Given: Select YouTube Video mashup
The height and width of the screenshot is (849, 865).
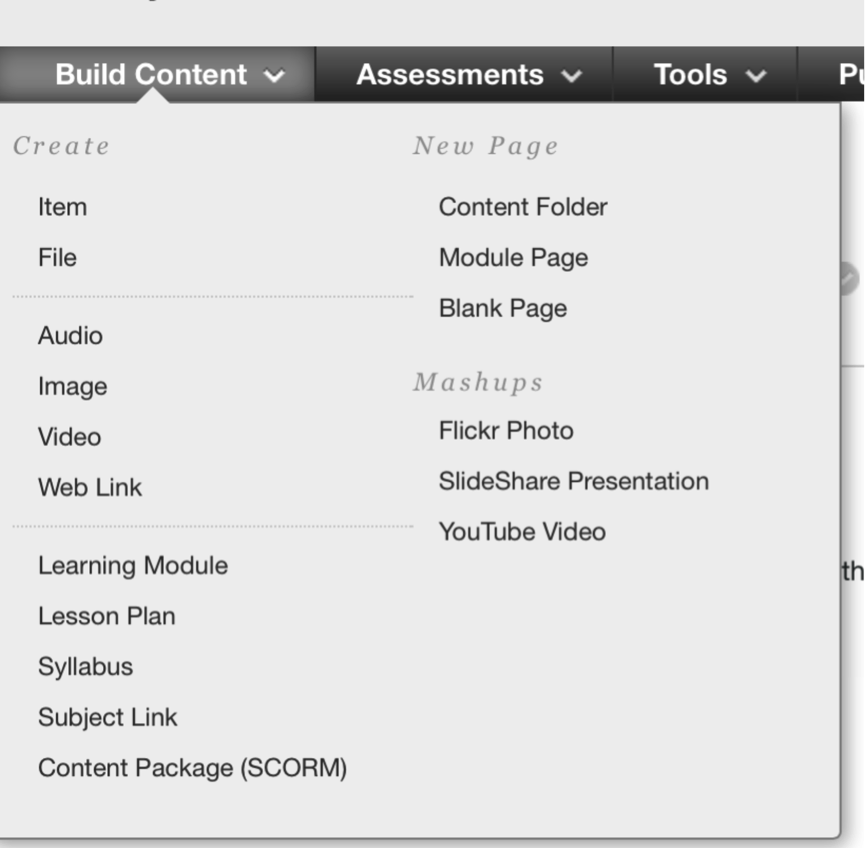Looking at the screenshot, I should click(x=522, y=532).
